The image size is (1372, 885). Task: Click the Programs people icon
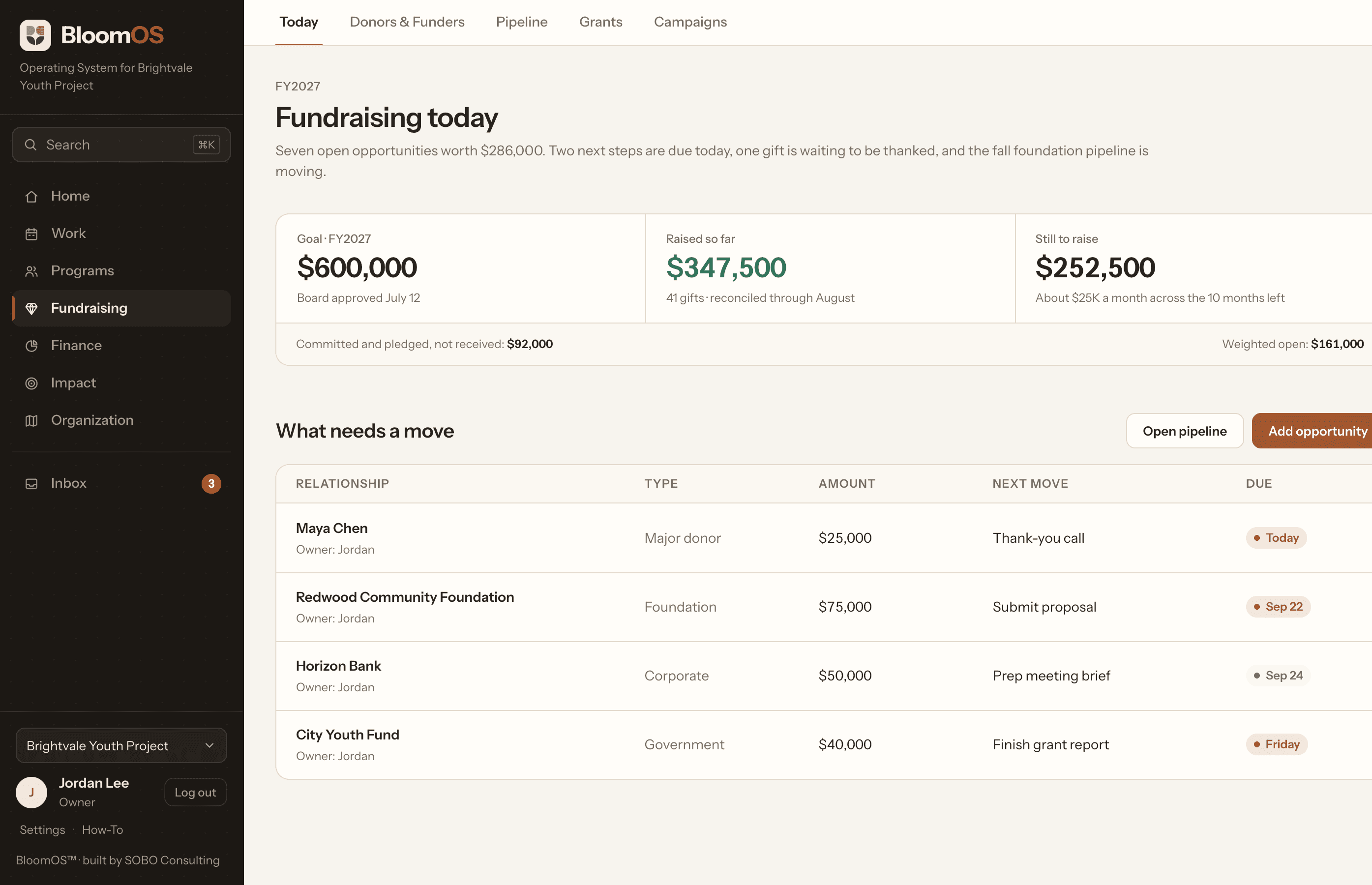point(31,271)
